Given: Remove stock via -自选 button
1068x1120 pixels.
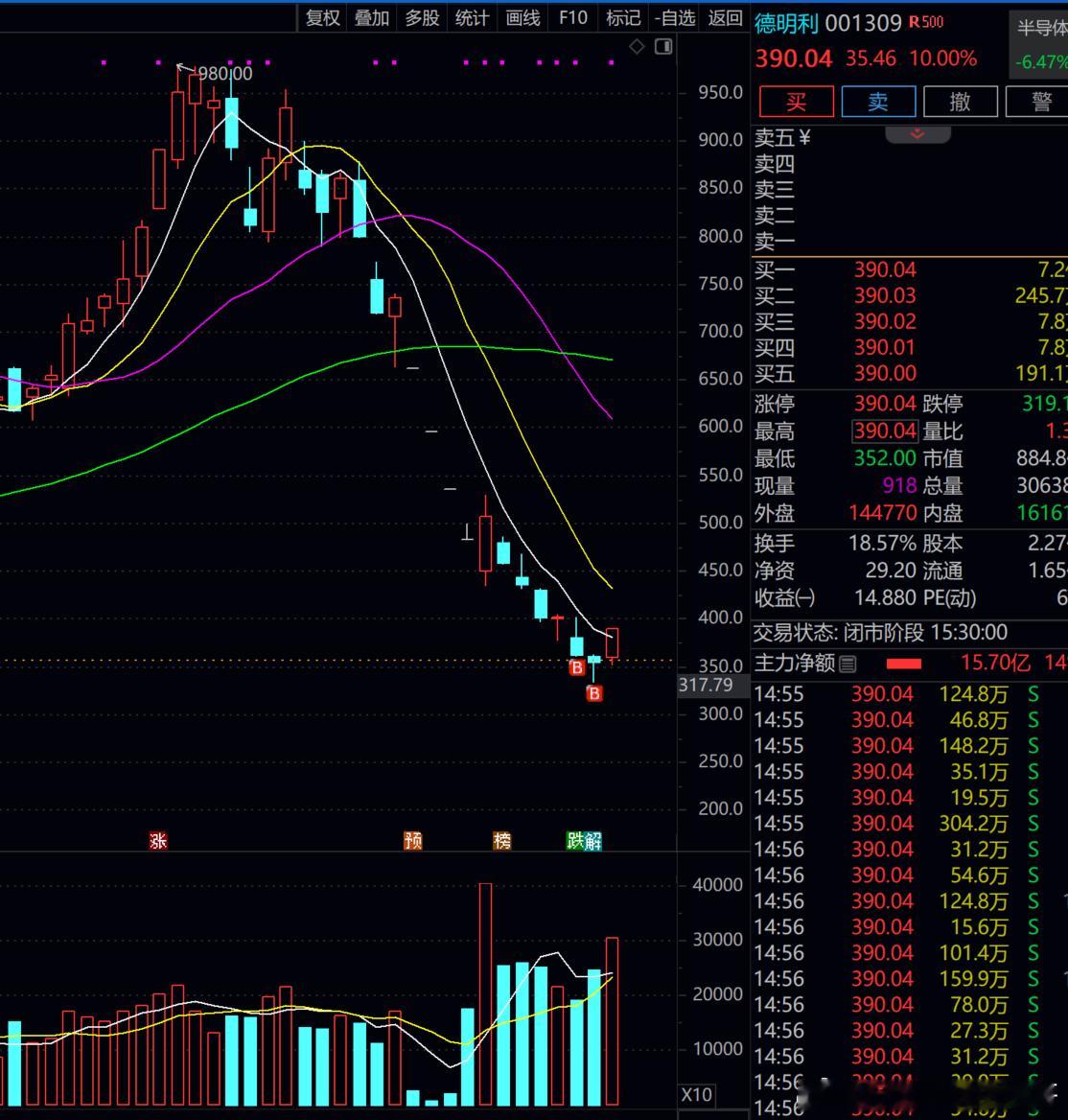Looking at the screenshot, I should [675, 18].
